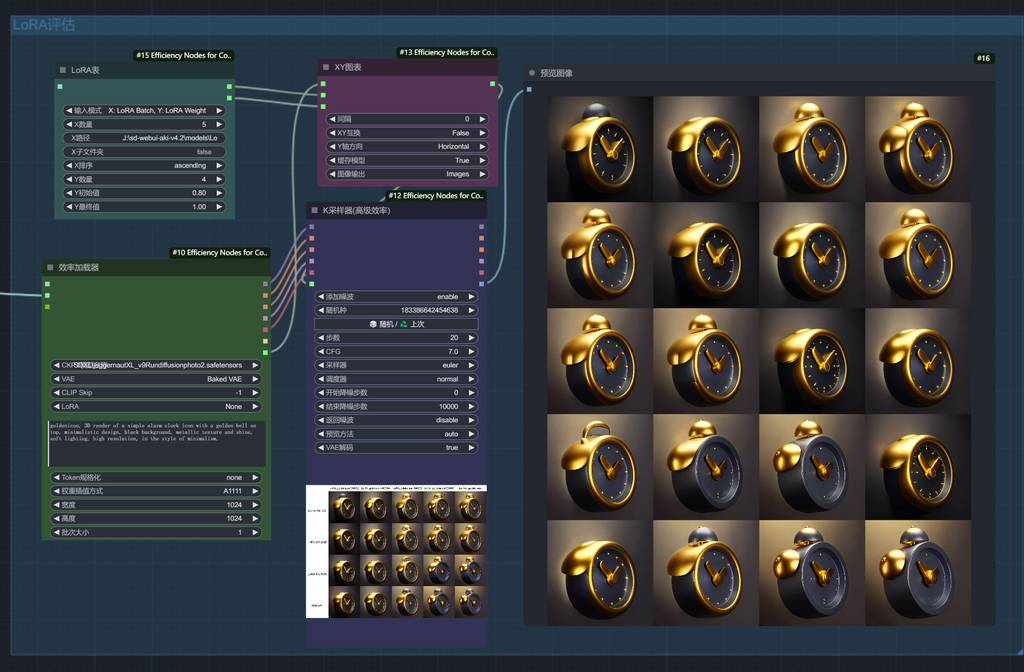Click the CFG 7.0 value slider
The height and width of the screenshot is (672, 1024).
click(396, 352)
